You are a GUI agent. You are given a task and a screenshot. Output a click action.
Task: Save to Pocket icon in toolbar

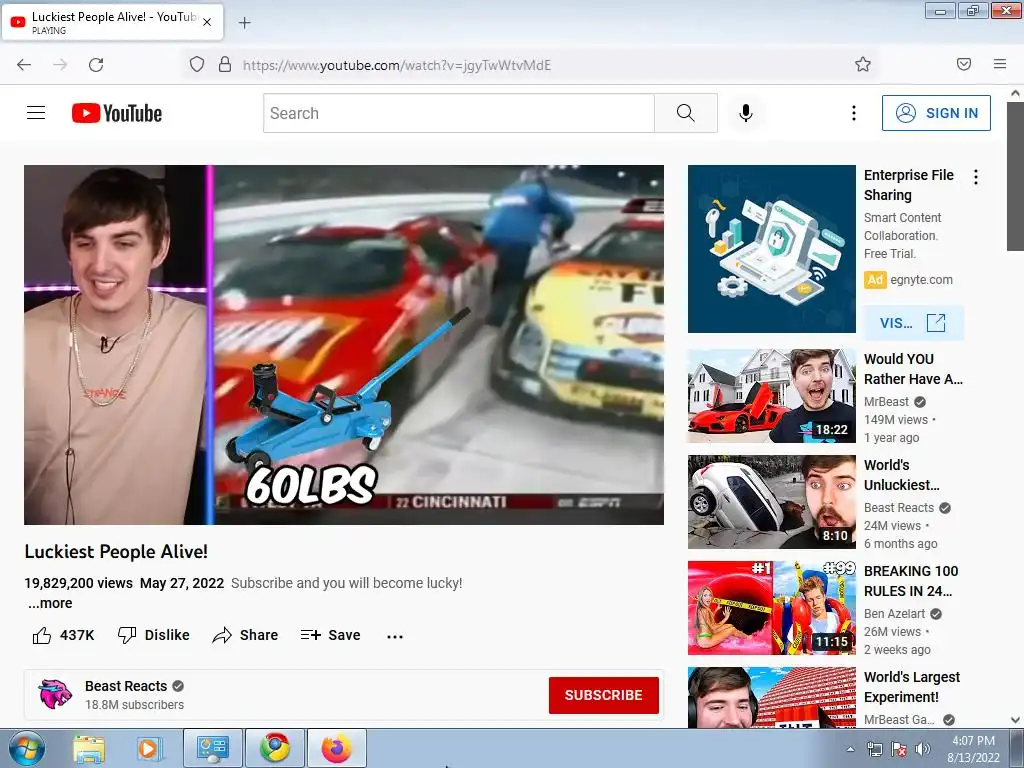point(964,64)
